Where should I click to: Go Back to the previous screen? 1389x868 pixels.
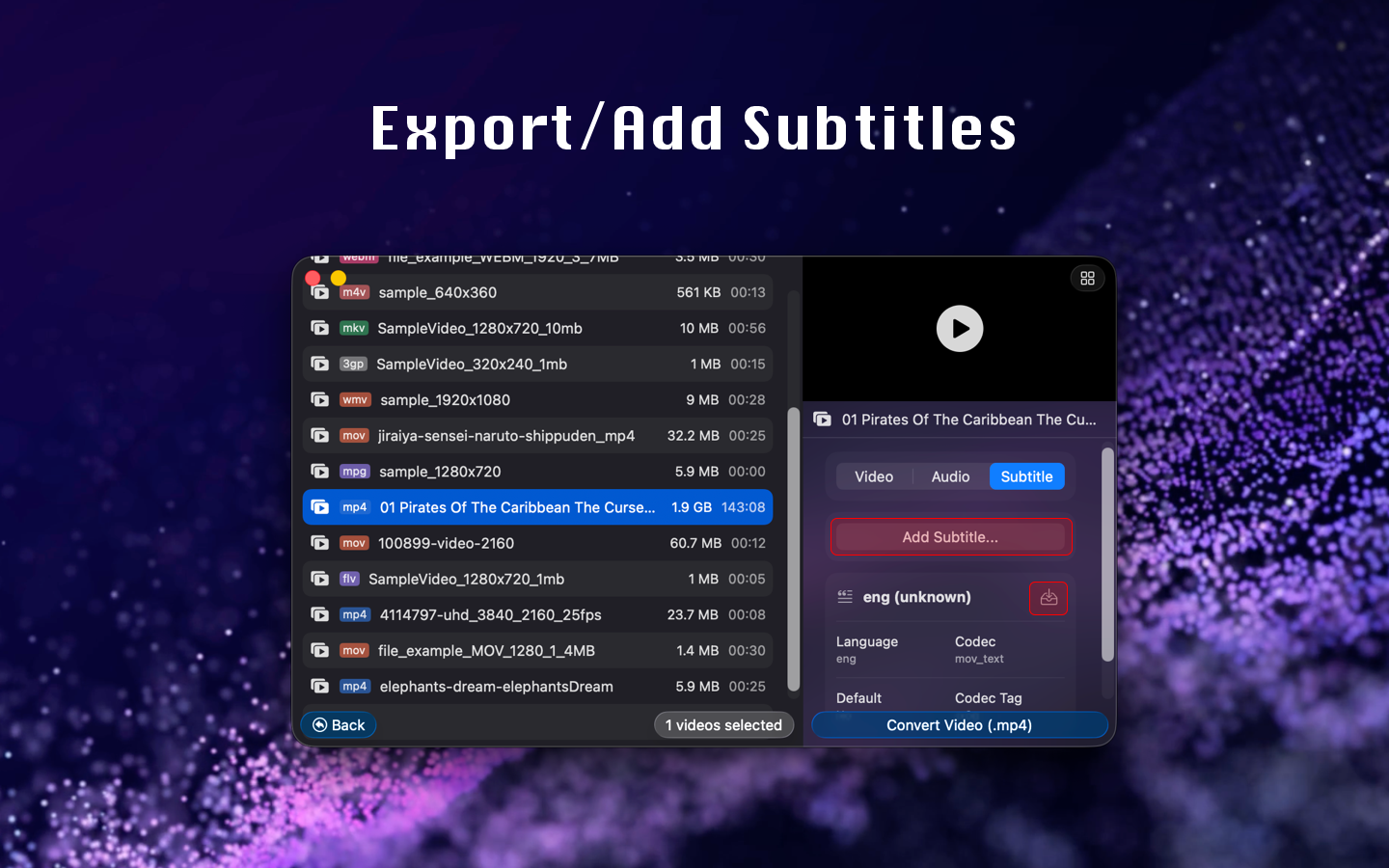pyautogui.click(x=339, y=725)
